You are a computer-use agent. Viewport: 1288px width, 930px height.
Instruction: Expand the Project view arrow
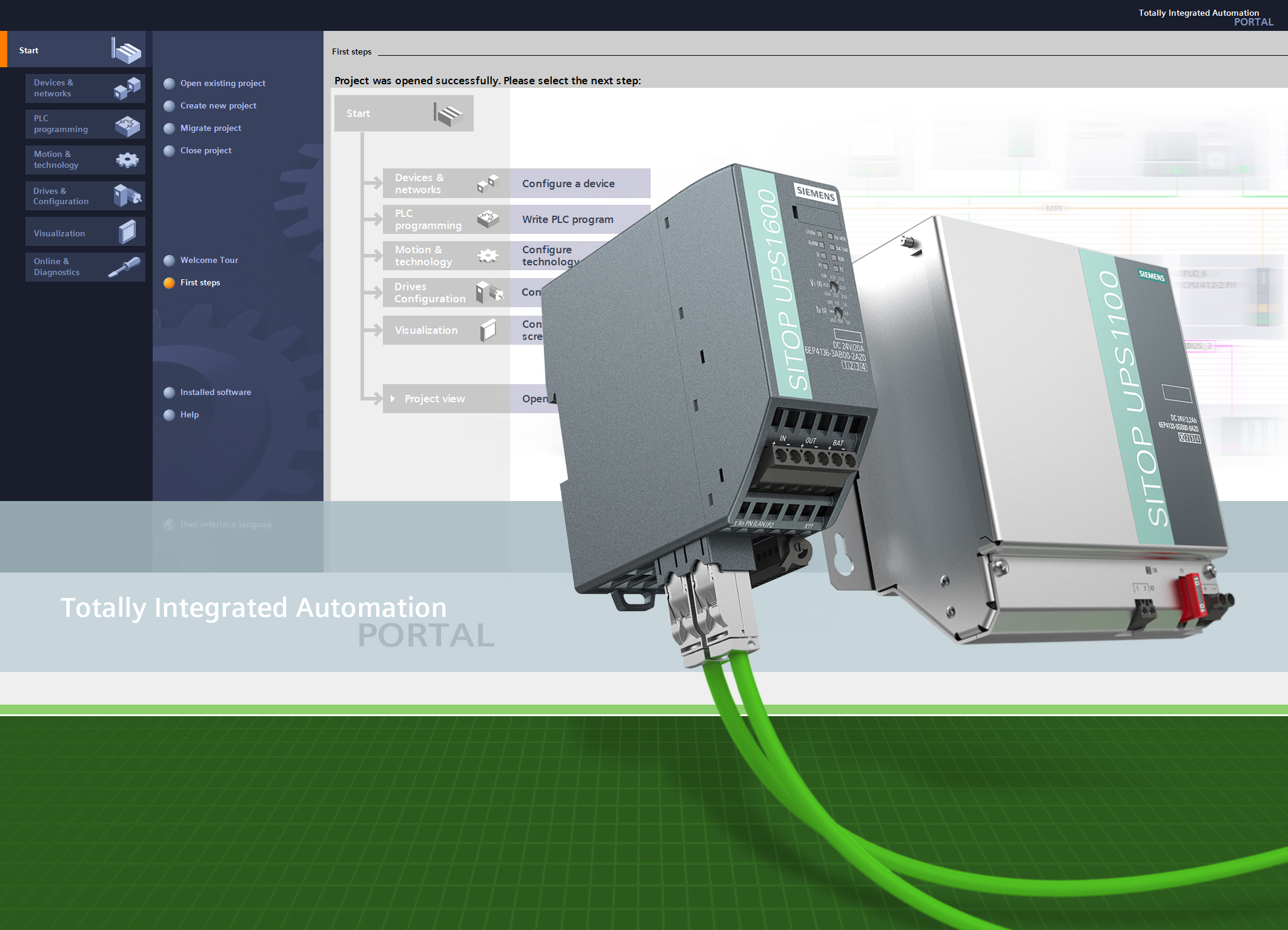coord(393,399)
